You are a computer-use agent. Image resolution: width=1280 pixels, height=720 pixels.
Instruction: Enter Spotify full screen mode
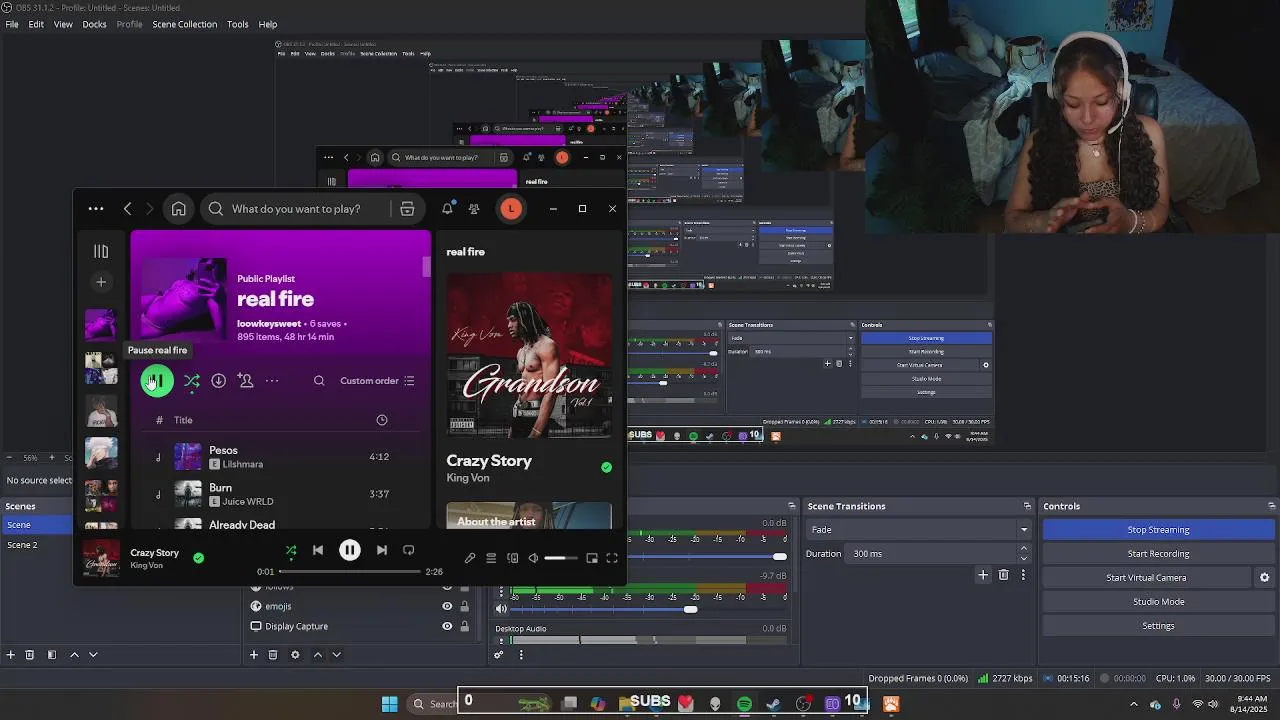(612, 558)
